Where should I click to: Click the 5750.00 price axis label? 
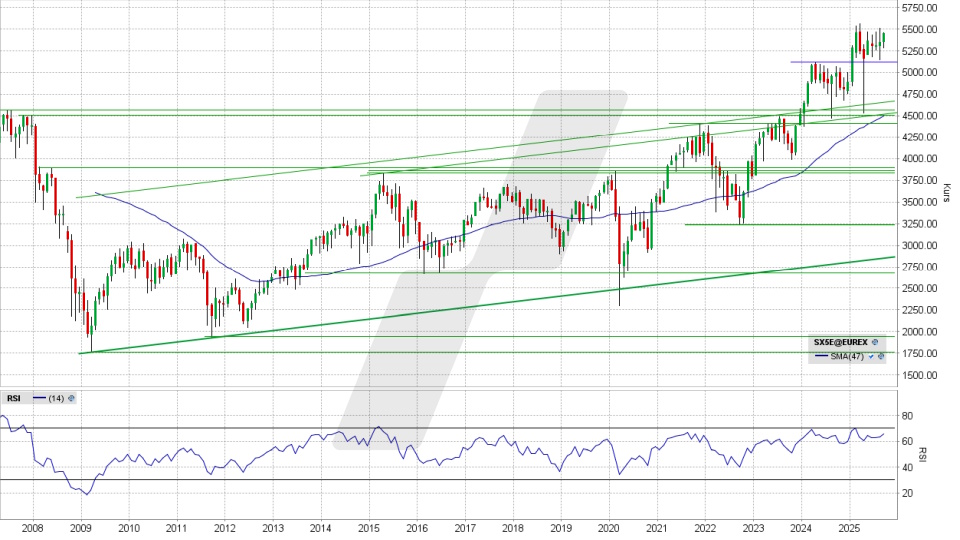(918, 7)
